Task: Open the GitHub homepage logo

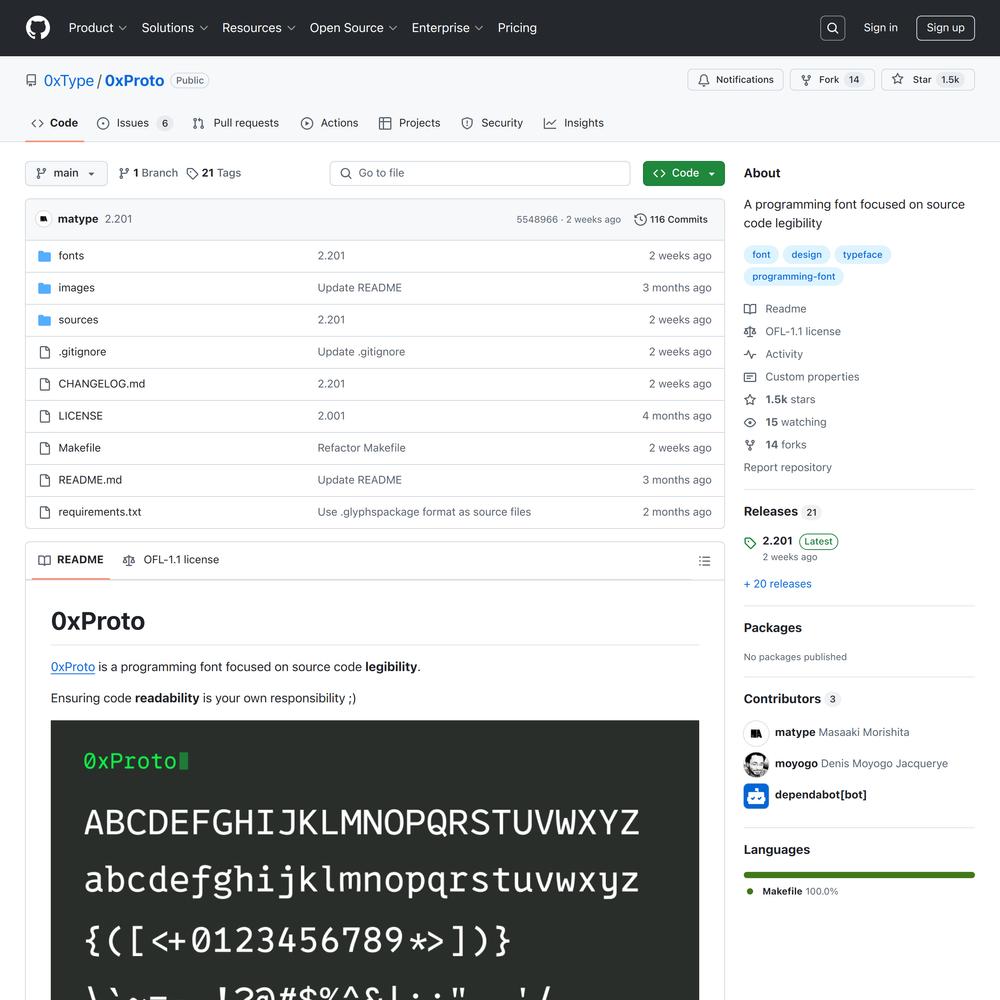Action: pyautogui.click(x=38, y=28)
